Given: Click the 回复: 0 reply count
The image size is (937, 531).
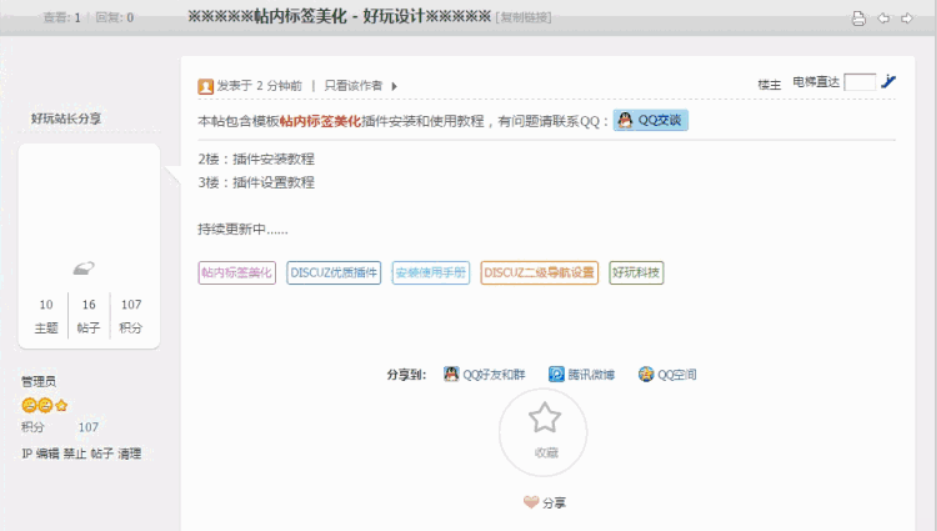Looking at the screenshot, I should point(115,18).
